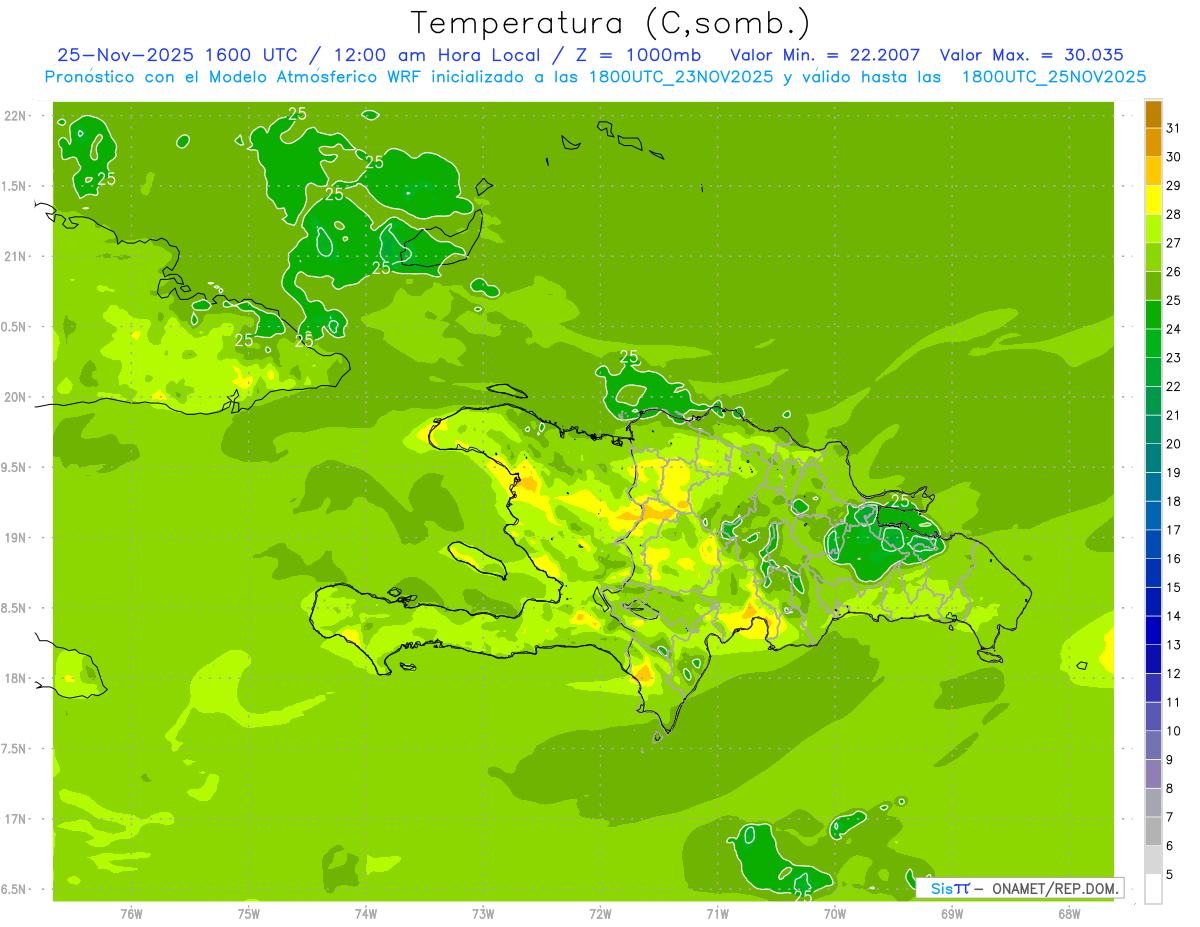This screenshot has height=927, width=1200.
Task: Select the "25-Nov-2025 1600 UTC" date text
Action: coord(177,55)
